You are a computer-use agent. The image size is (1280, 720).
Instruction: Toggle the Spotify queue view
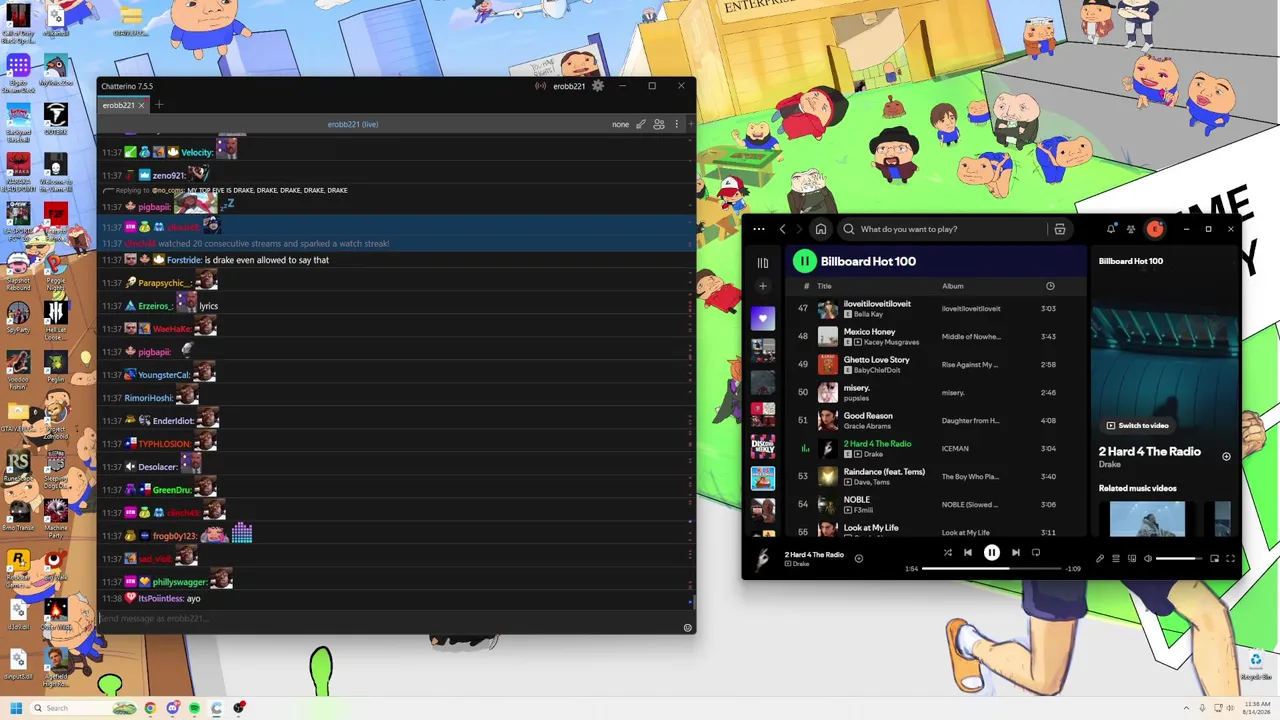[1116, 559]
